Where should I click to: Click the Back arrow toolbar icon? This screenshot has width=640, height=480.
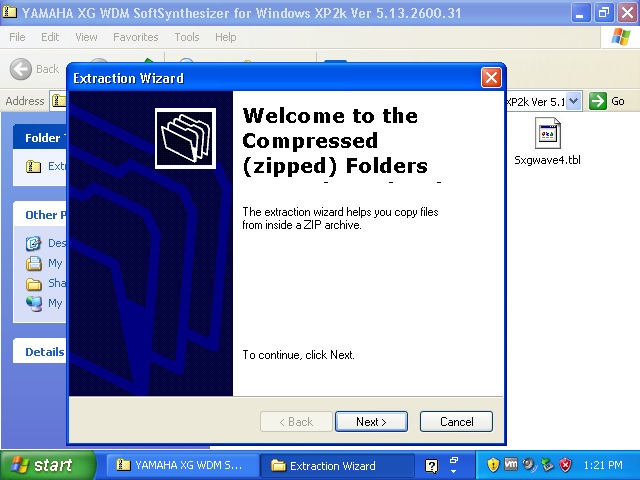point(21,69)
